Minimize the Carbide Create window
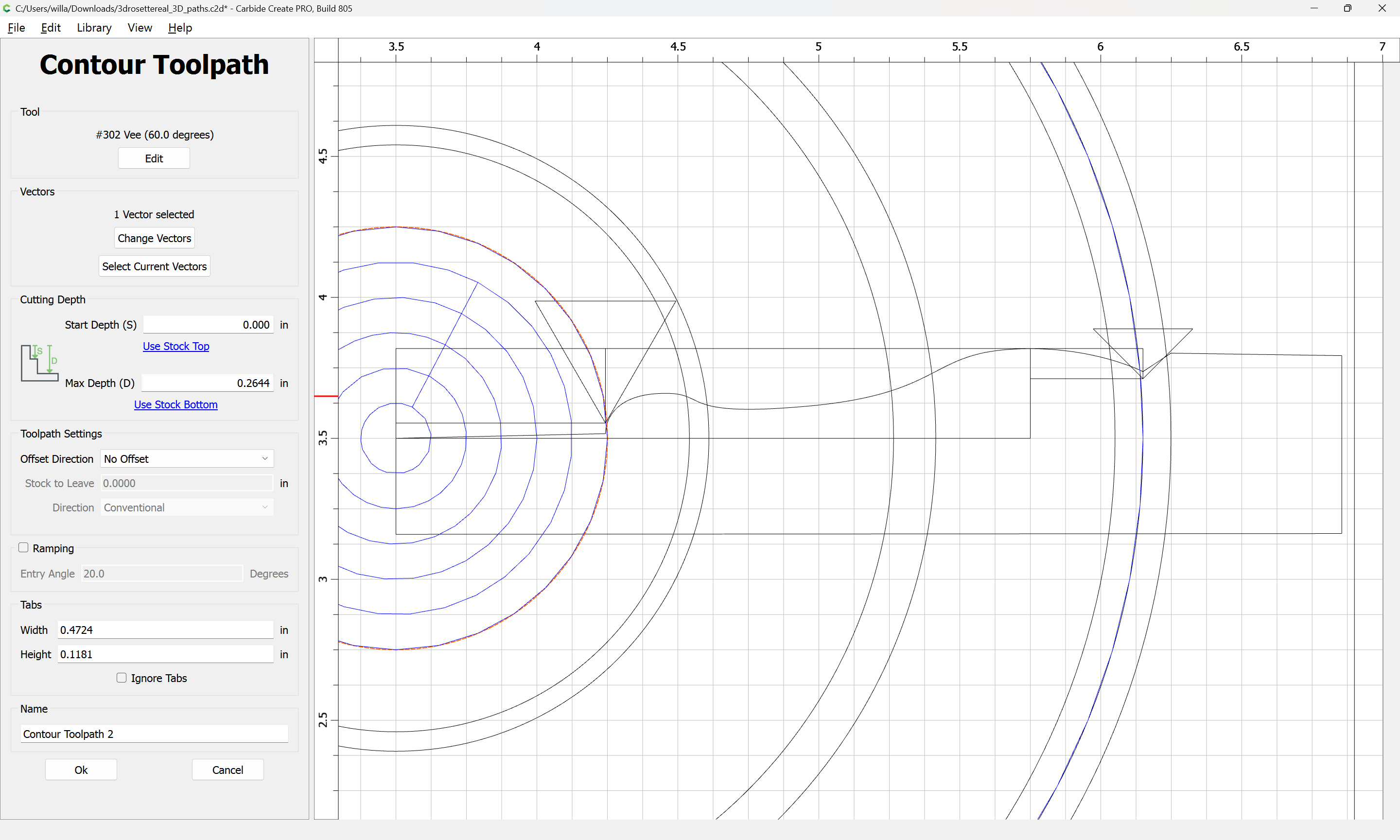The height and width of the screenshot is (840, 1400). coord(1314,8)
